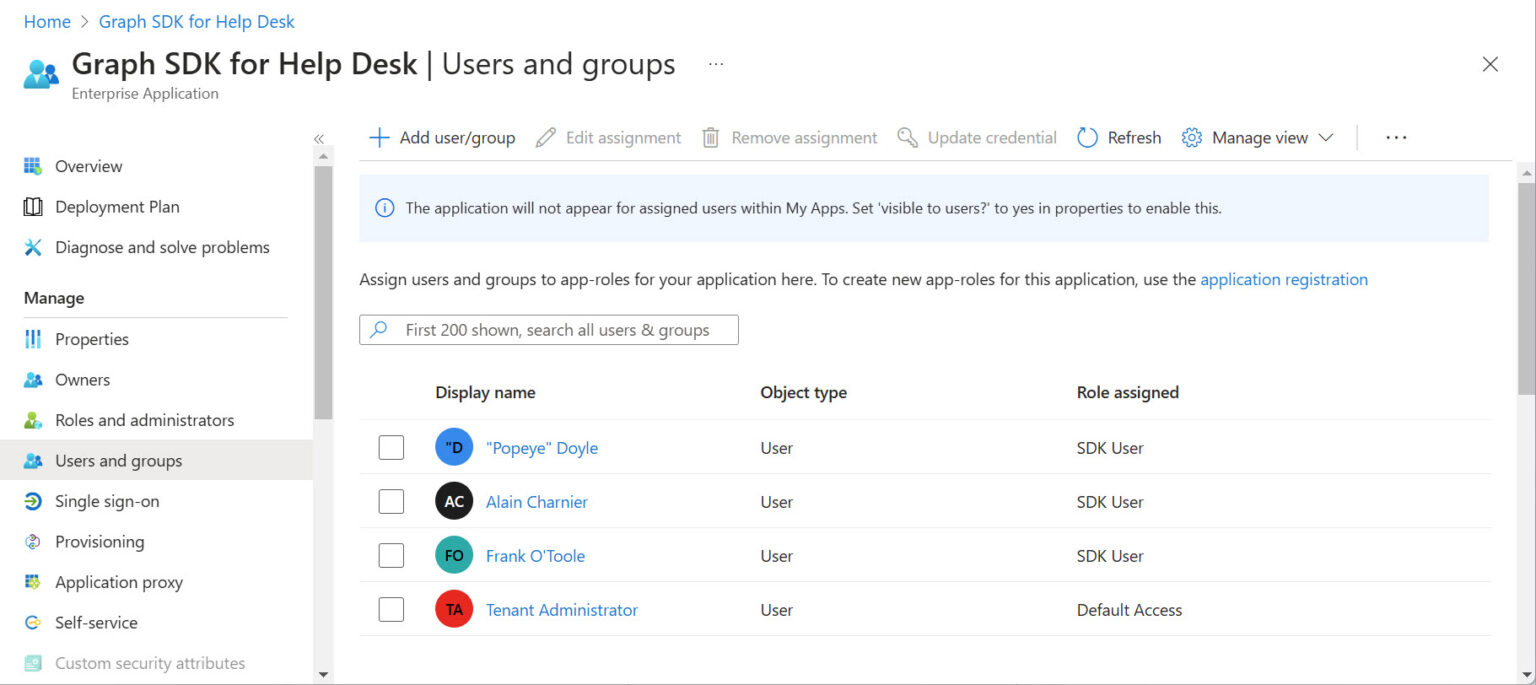
Task: Open Diagnose and solve problems
Action: pyautogui.click(x=162, y=247)
